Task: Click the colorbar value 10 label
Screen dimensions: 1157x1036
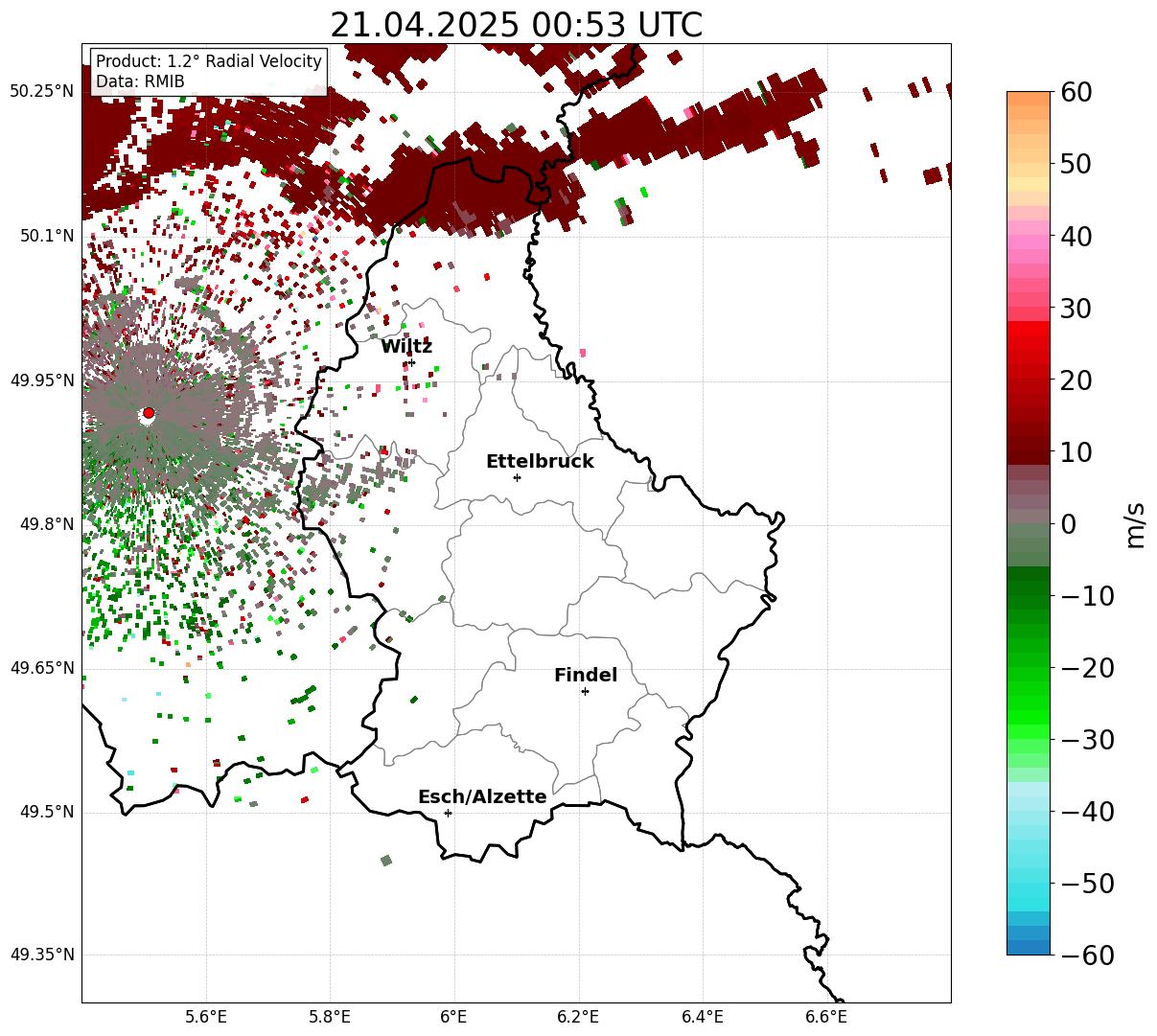Action: tap(1077, 452)
